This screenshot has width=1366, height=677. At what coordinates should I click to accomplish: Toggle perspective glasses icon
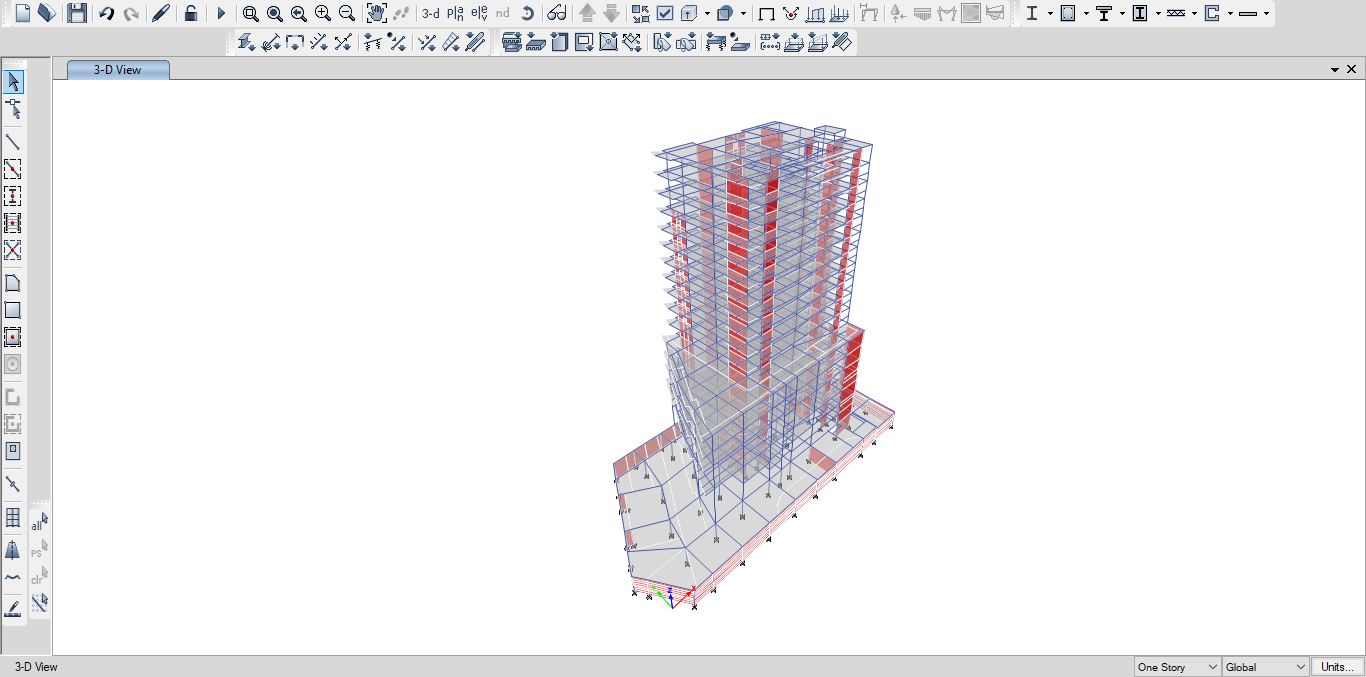[x=558, y=13]
